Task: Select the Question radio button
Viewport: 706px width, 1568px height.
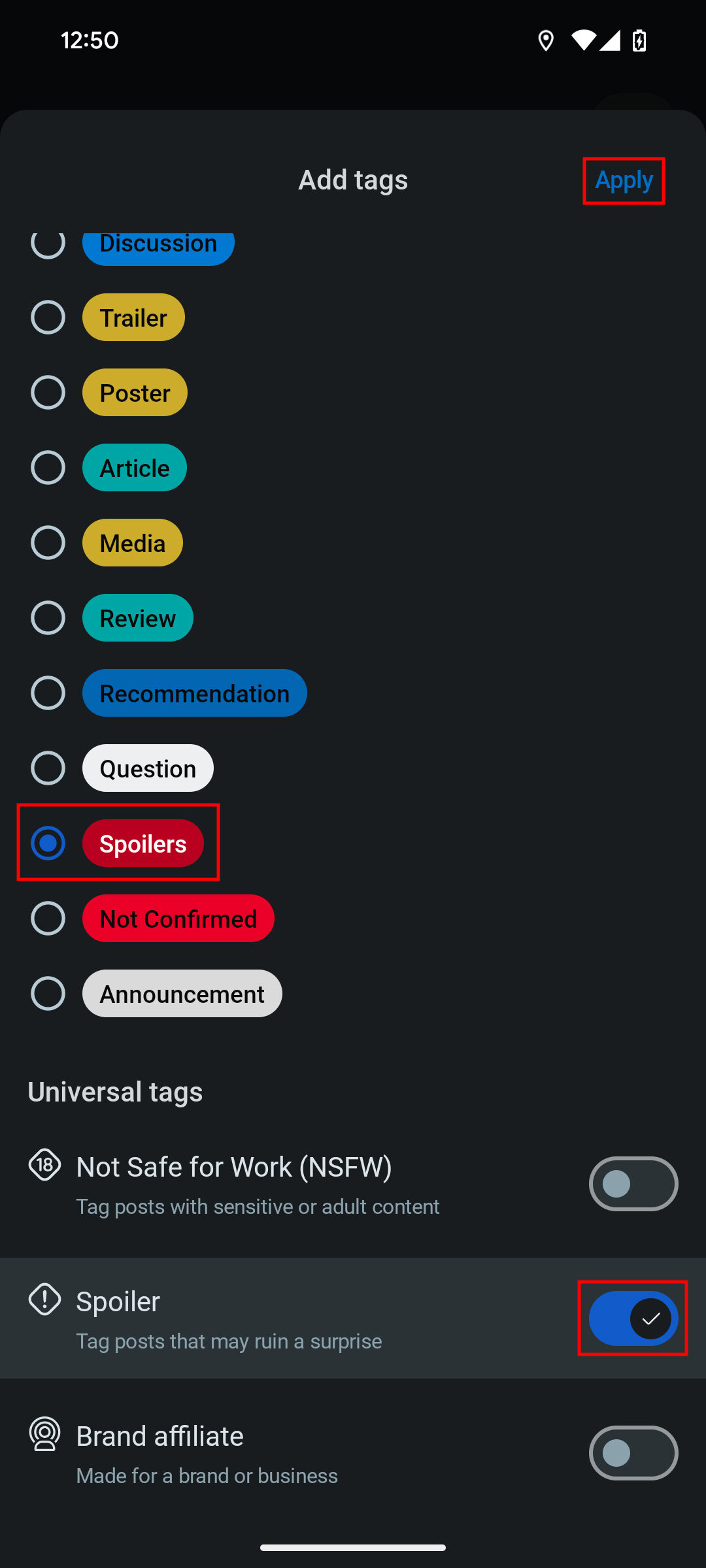Action: 48,768
